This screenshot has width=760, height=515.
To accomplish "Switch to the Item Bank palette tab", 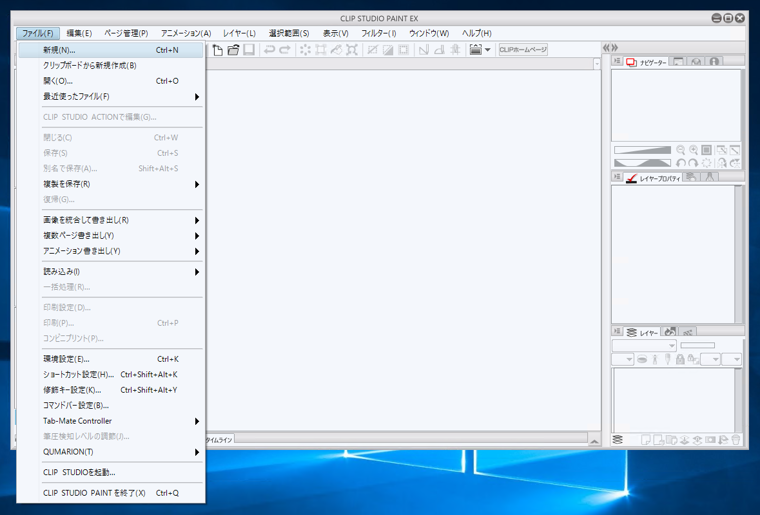I will 697,62.
